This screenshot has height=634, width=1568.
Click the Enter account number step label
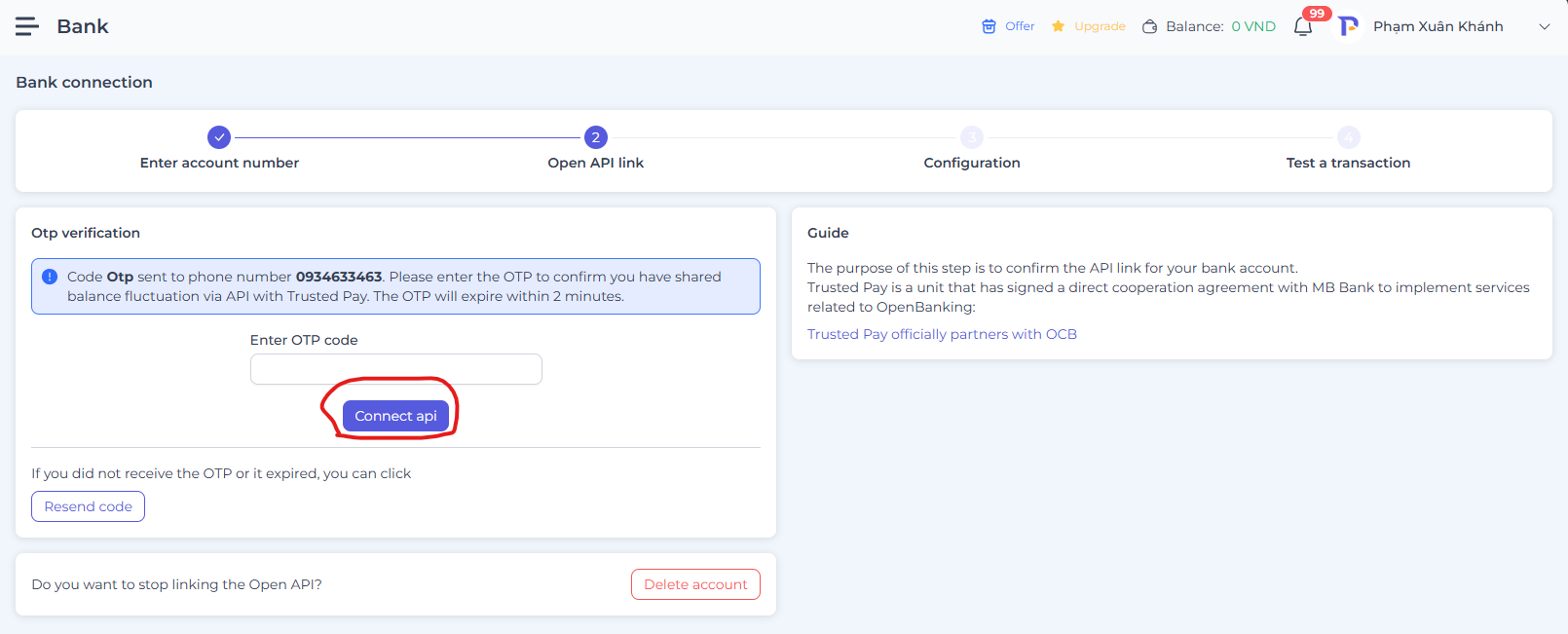(x=219, y=163)
